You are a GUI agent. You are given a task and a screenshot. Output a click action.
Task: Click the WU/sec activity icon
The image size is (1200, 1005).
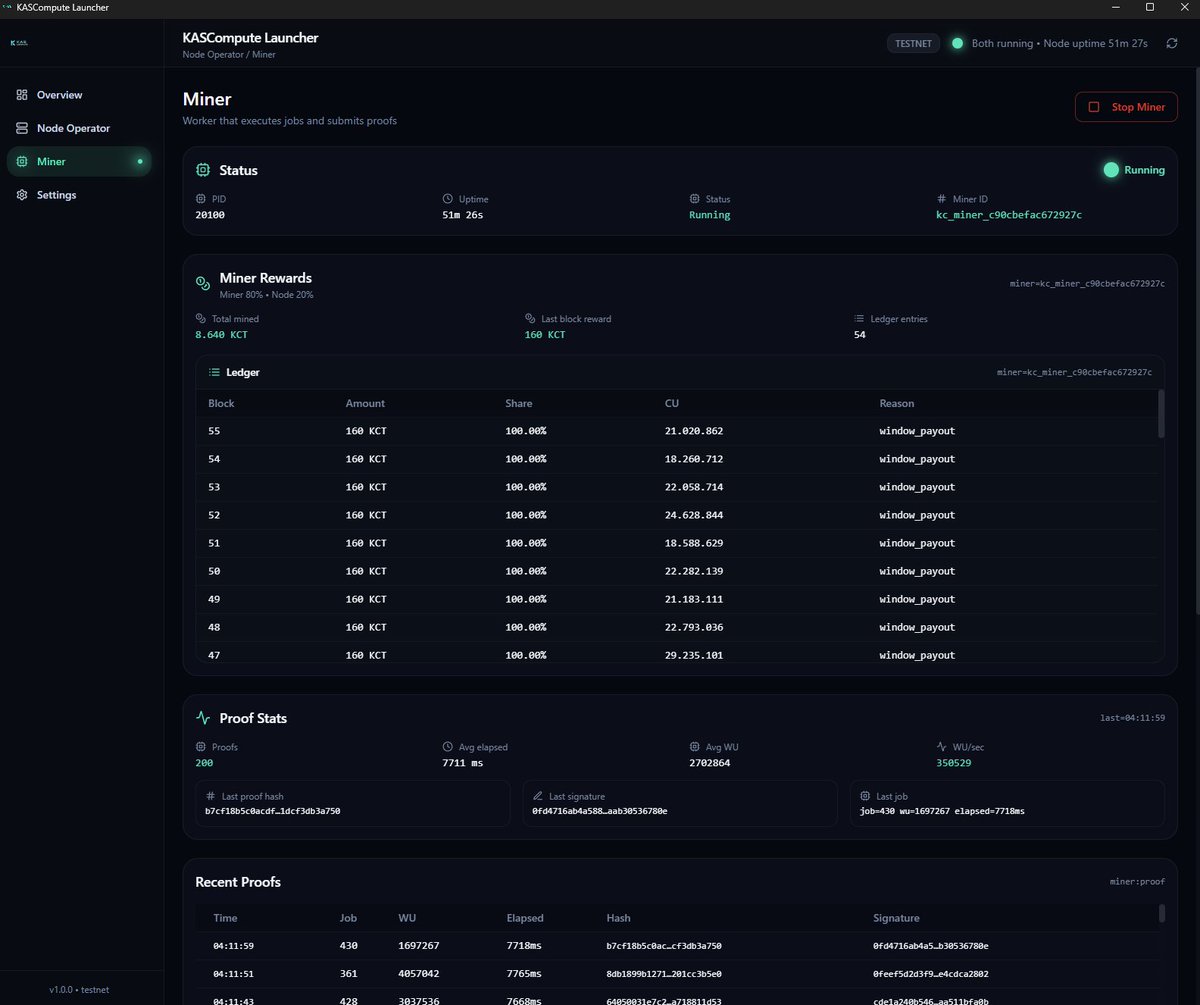click(941, 747)
